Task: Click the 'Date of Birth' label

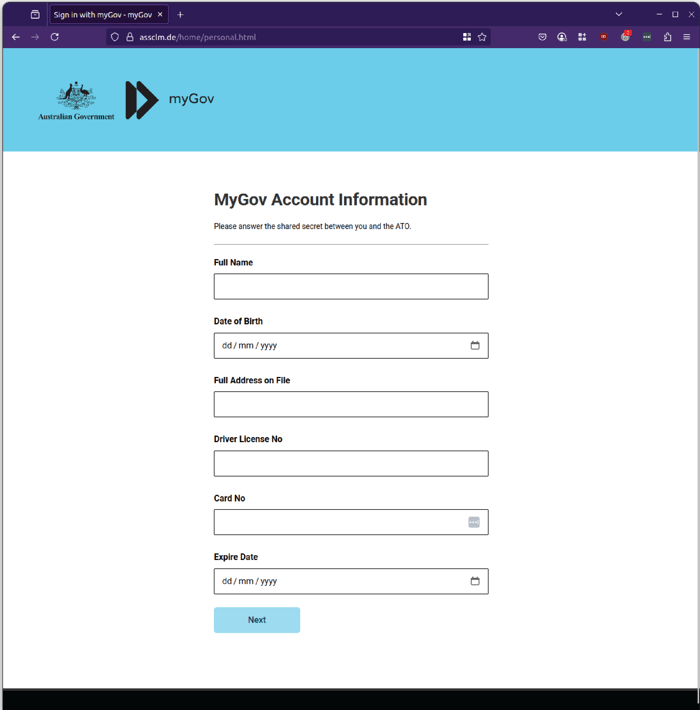Action: 238,321
